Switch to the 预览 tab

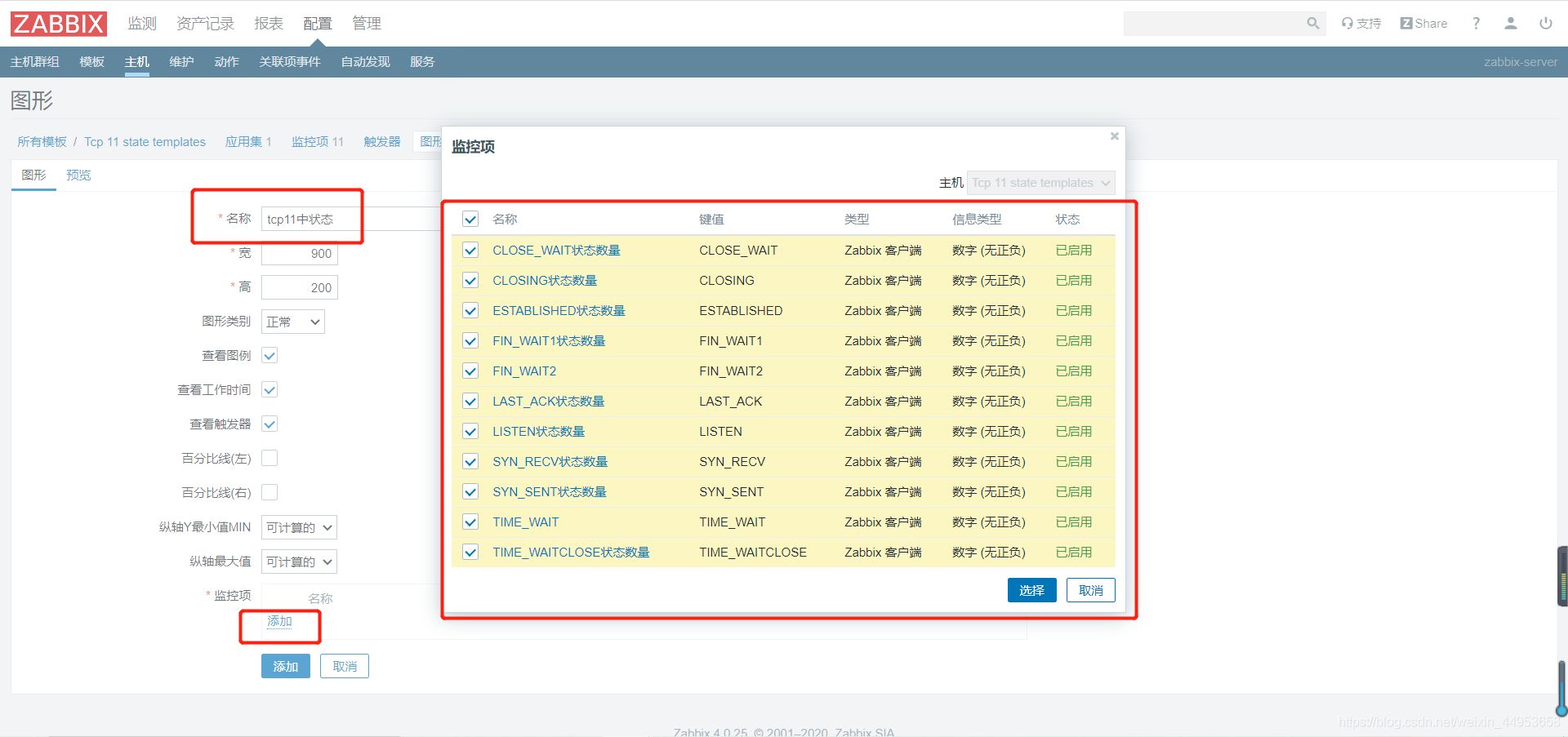[78, 175]
